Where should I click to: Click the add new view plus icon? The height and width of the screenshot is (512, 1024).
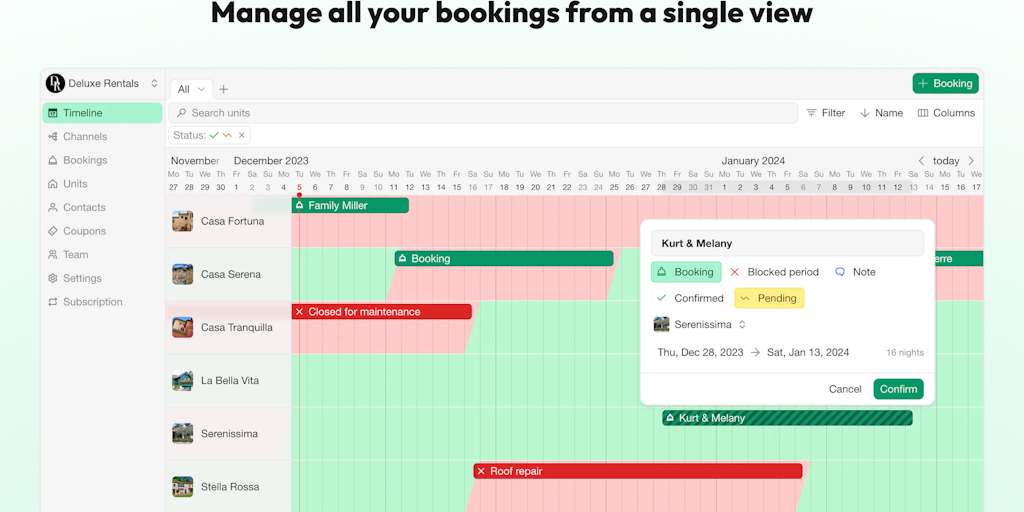point(224,89)
